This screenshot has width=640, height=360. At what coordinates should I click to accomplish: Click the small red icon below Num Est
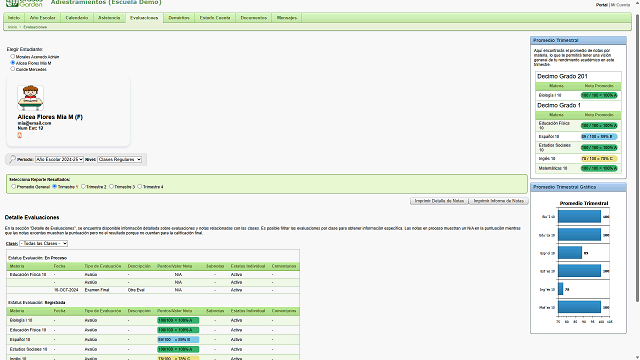19,135
